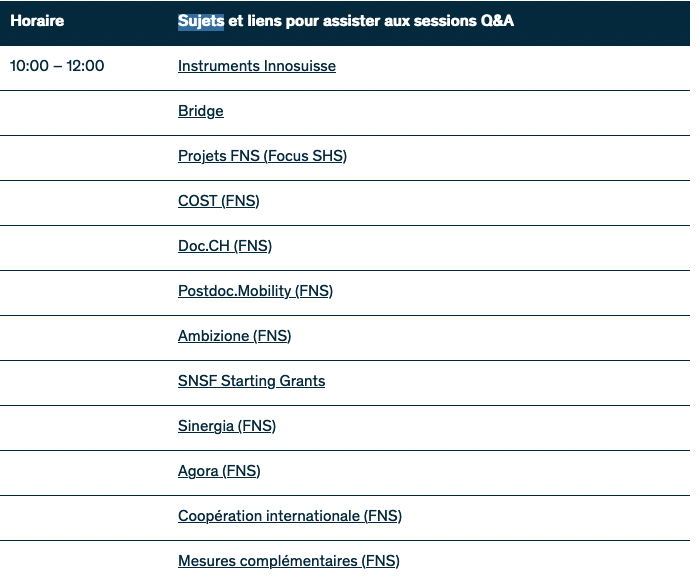Open the Ambizione (FNS) link
Screen dimensions: 700x584
[x=234, y=336]
